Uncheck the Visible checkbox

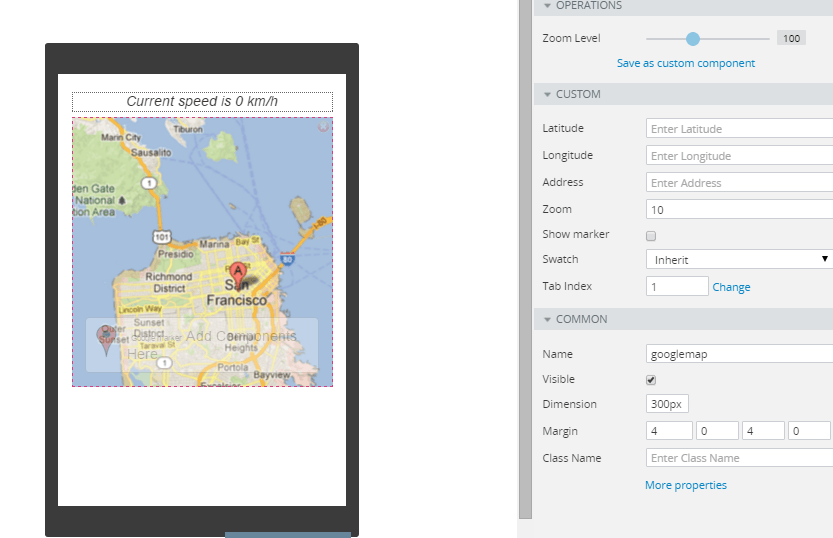tap(651, 380)
